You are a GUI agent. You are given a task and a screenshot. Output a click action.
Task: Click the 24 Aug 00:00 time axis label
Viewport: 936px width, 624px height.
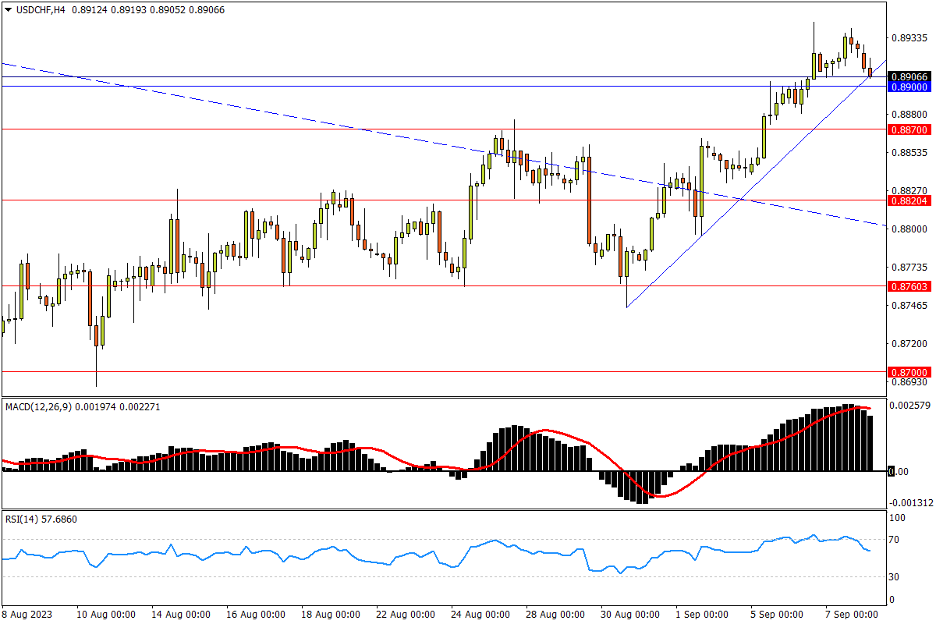pyautogui.click(x=480, y=613)
